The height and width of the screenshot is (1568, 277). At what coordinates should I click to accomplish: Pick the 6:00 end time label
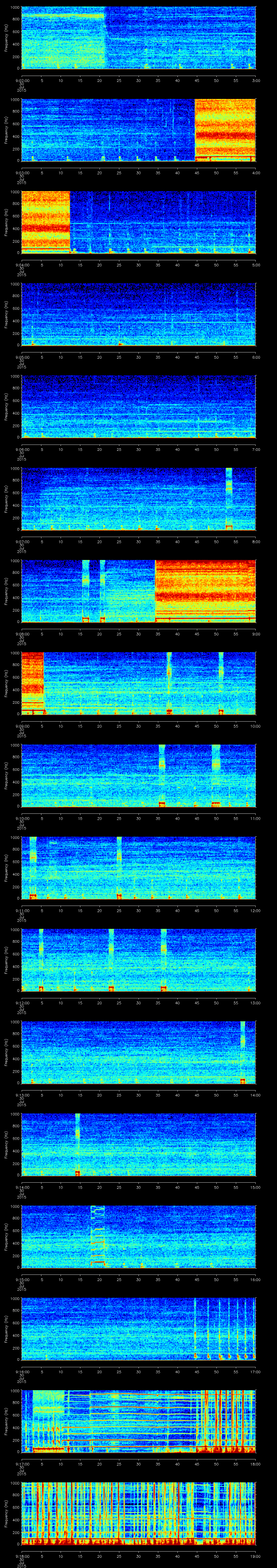(256, 357)
